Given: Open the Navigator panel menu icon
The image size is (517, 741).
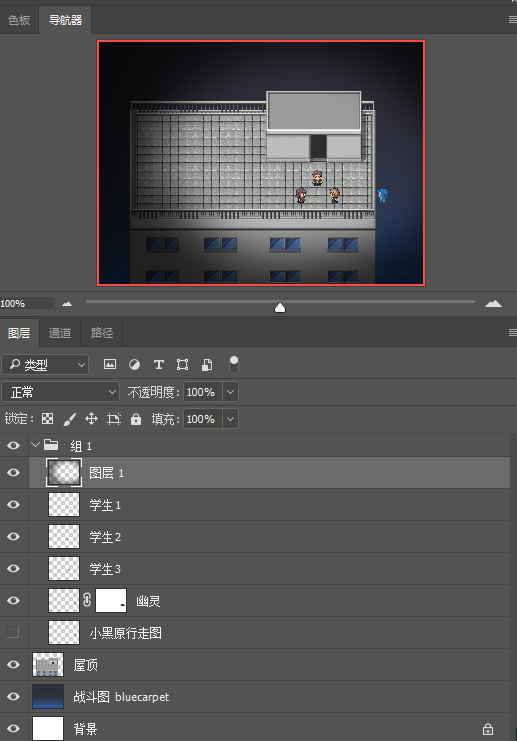Looking at the screenshot, I should pos(512,20).
